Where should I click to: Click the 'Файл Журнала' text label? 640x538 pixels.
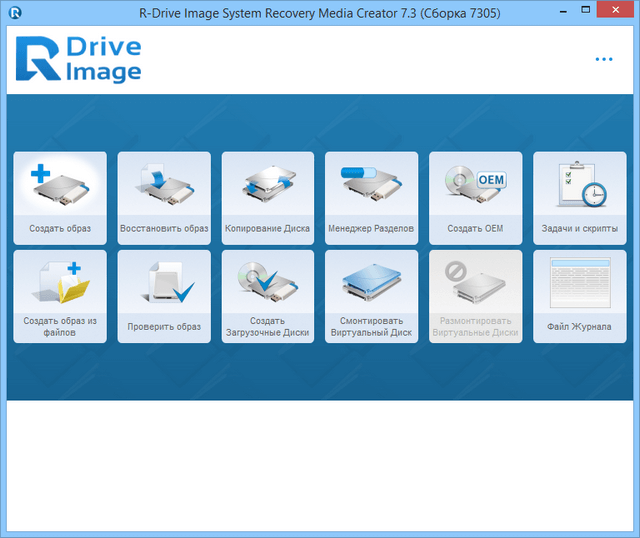coord(579,327)
